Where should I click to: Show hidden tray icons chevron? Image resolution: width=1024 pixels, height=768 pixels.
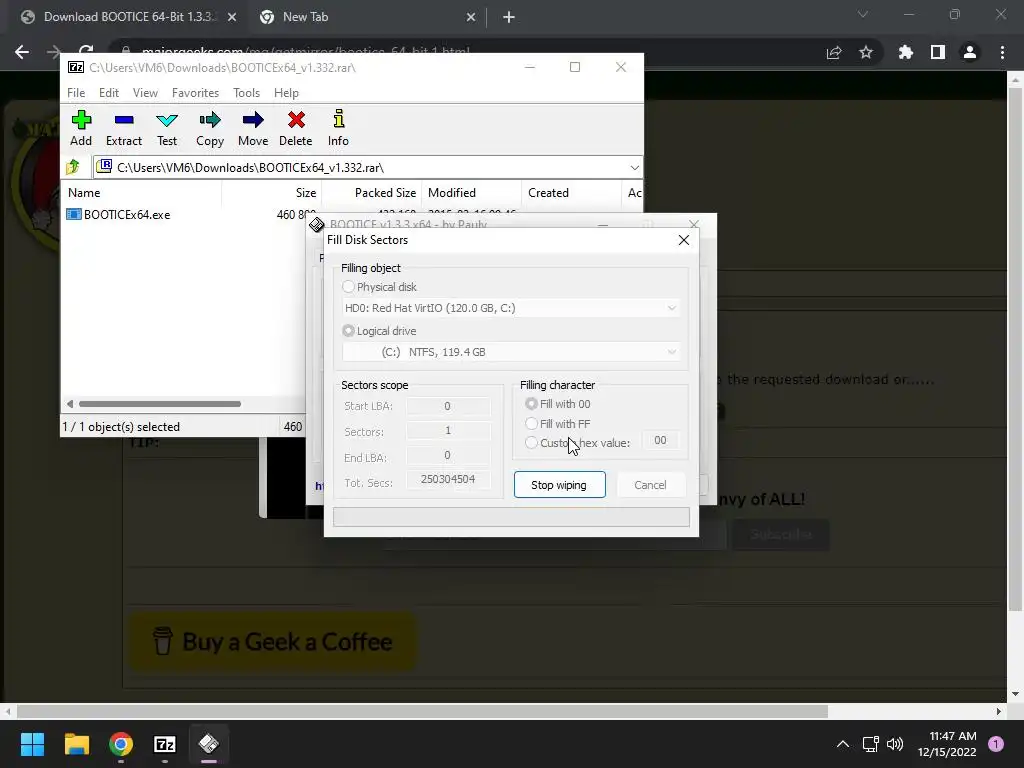843,744
